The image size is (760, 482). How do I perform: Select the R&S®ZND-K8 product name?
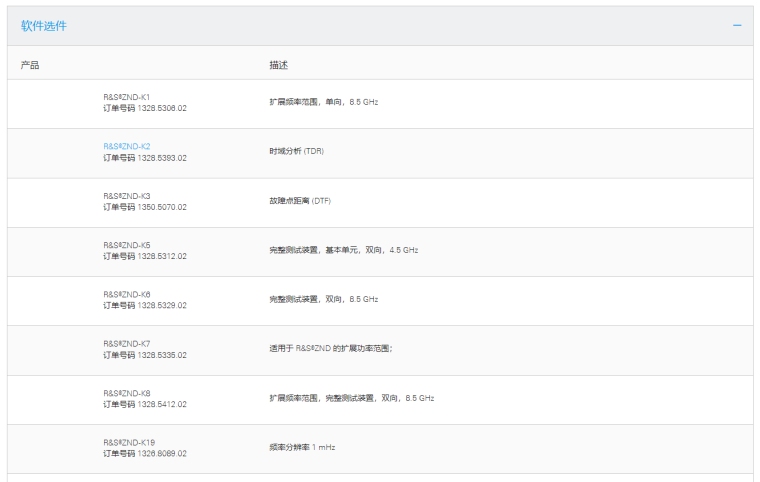tap(127, 393)
